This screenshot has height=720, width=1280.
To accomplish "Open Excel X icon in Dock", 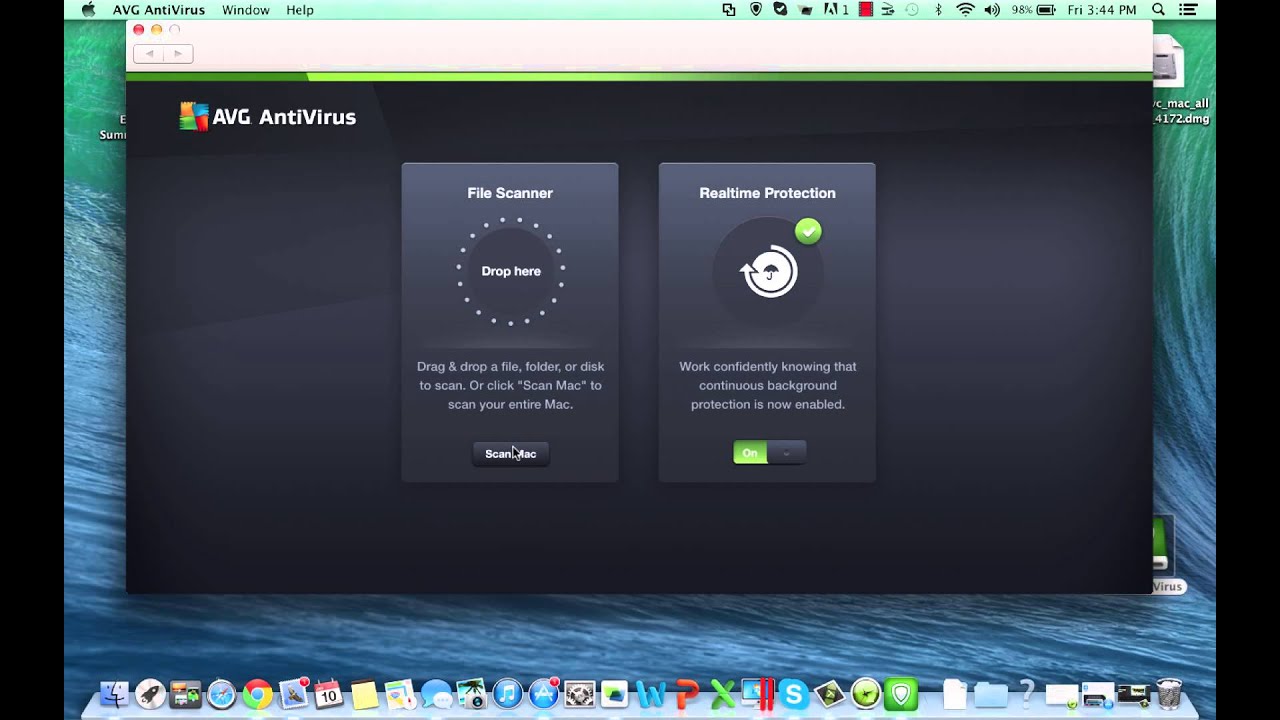I will coord(722,694).
